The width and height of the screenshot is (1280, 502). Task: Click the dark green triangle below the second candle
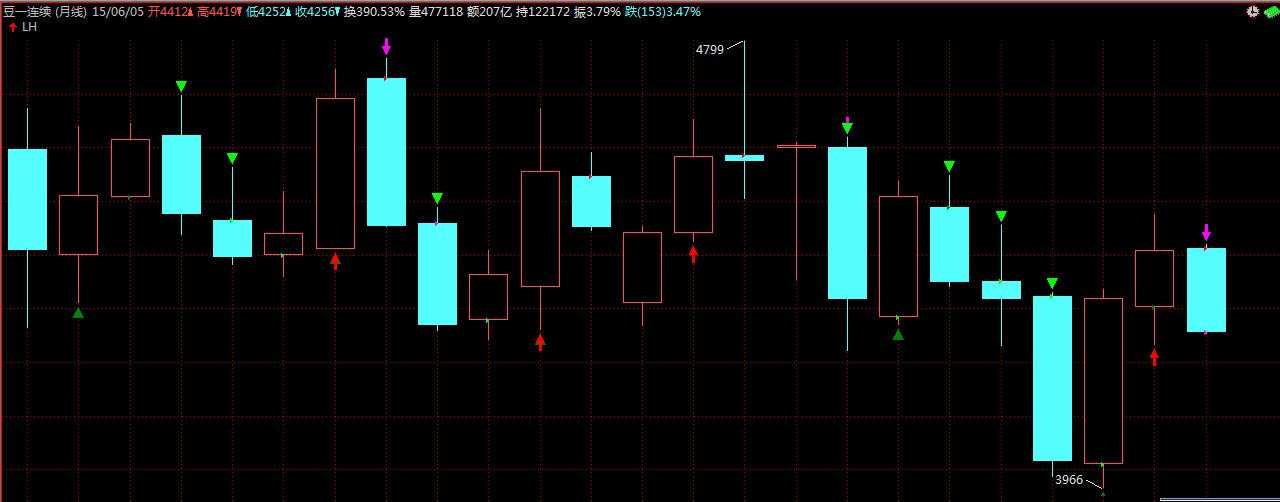(78, 313)
